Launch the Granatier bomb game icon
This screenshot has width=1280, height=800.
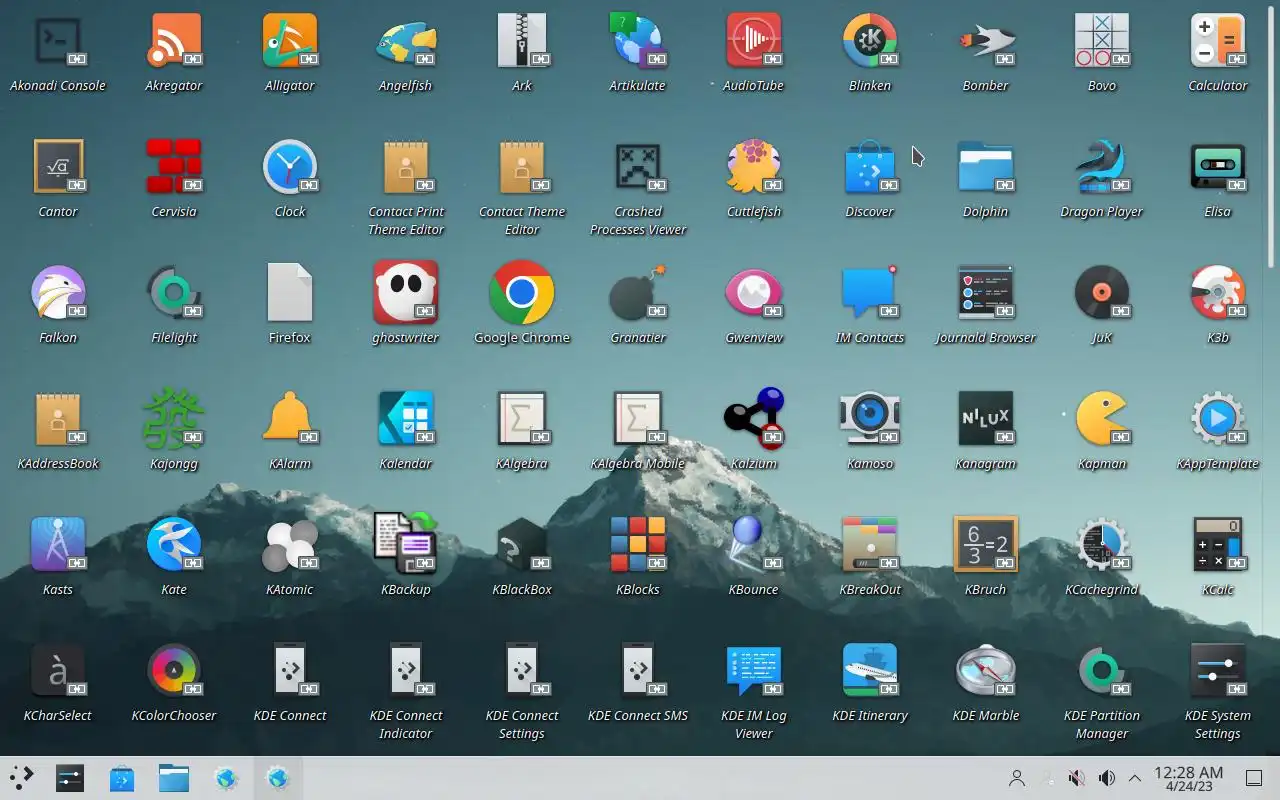click(x=638, y=292)
